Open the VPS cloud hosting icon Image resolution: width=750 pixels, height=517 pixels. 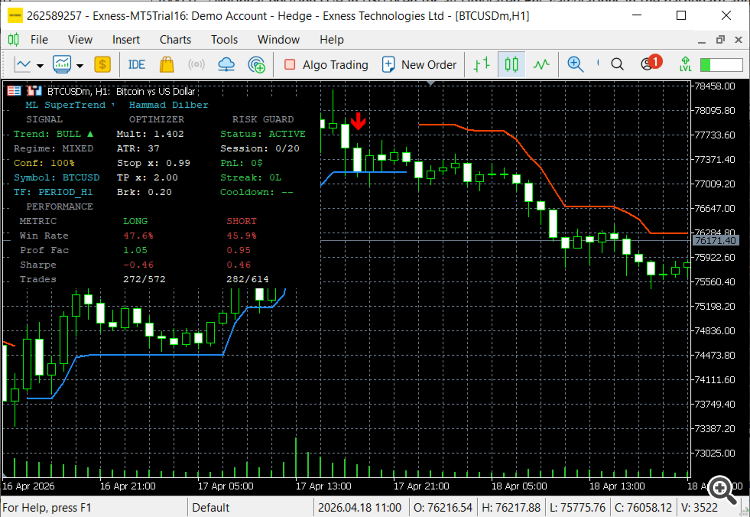(226, 64)
